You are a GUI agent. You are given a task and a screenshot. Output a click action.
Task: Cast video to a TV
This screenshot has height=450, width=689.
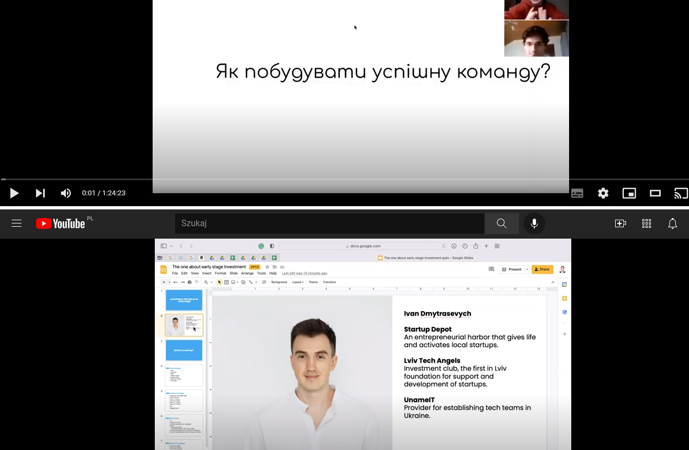680,193
